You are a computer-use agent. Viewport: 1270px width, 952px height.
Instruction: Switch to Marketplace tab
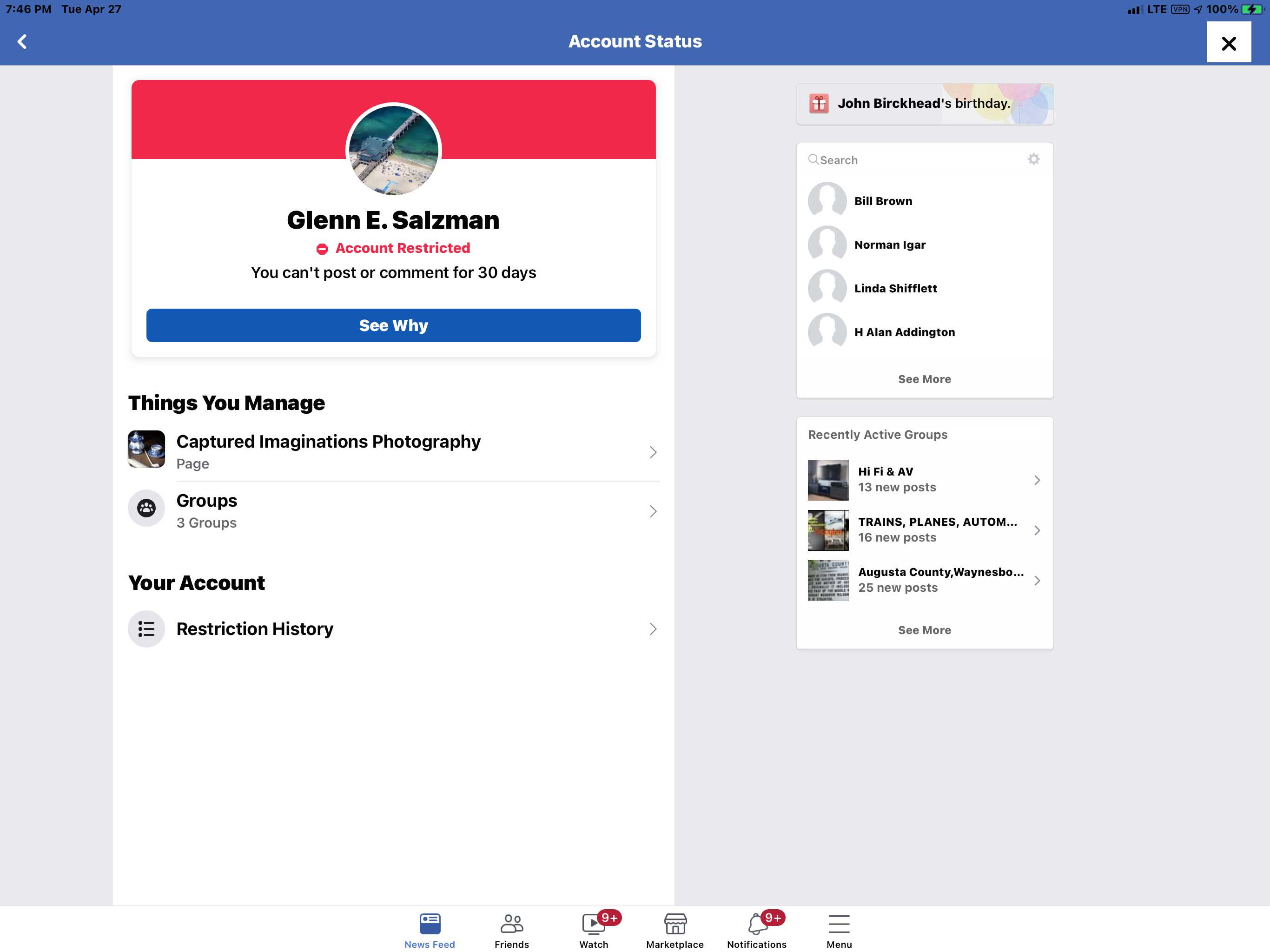pos(675,930)
